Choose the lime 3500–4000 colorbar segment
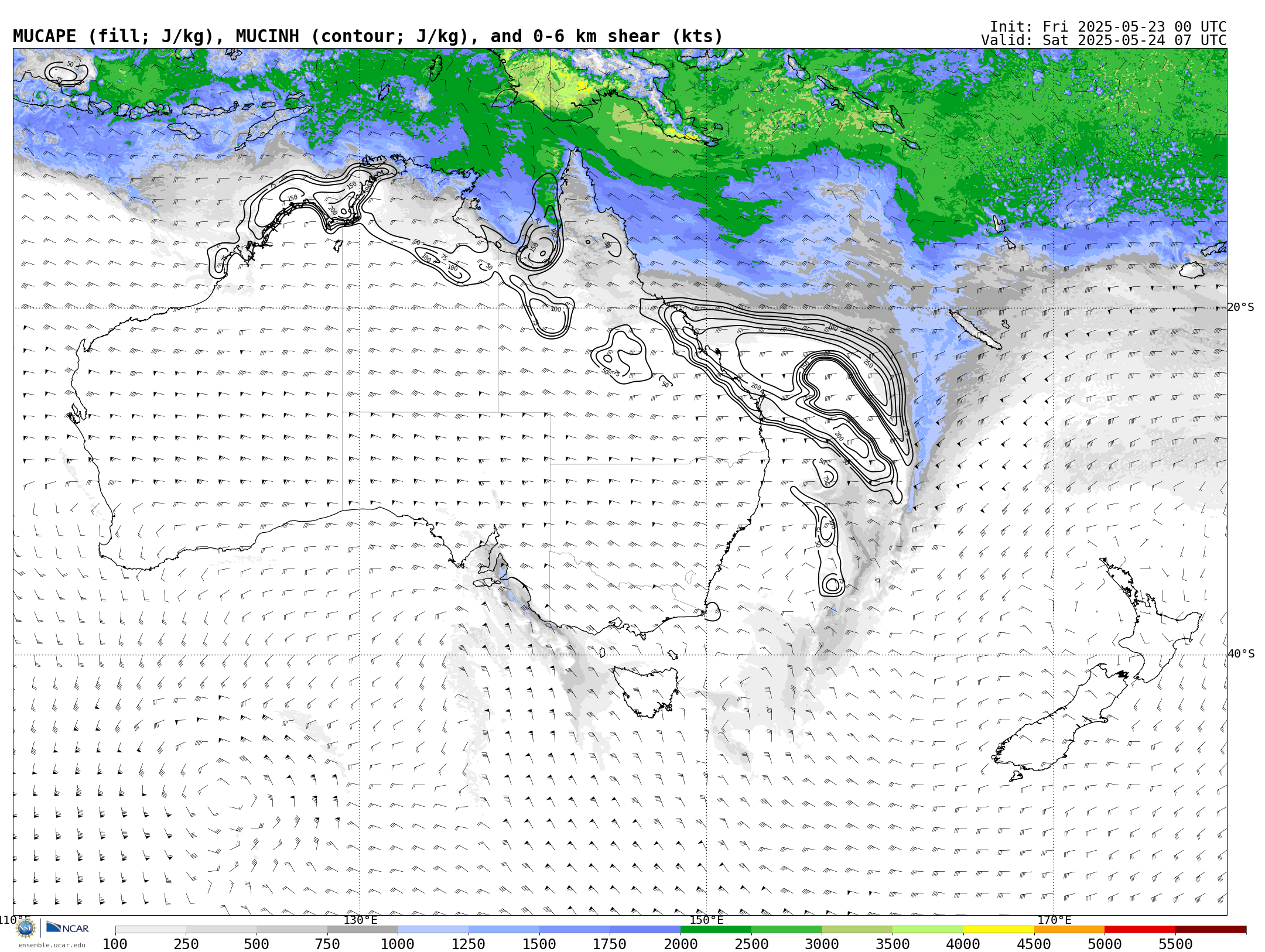This screenshot has height=952, width=1265. click(928, 930)
